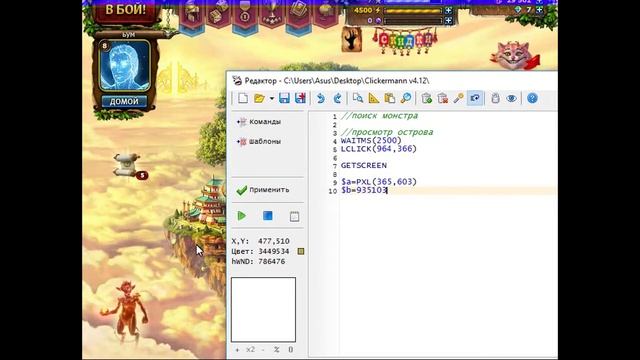640x360 pixels.
Task: Click the mouse recording icon
Action: (x=495, y=98)
